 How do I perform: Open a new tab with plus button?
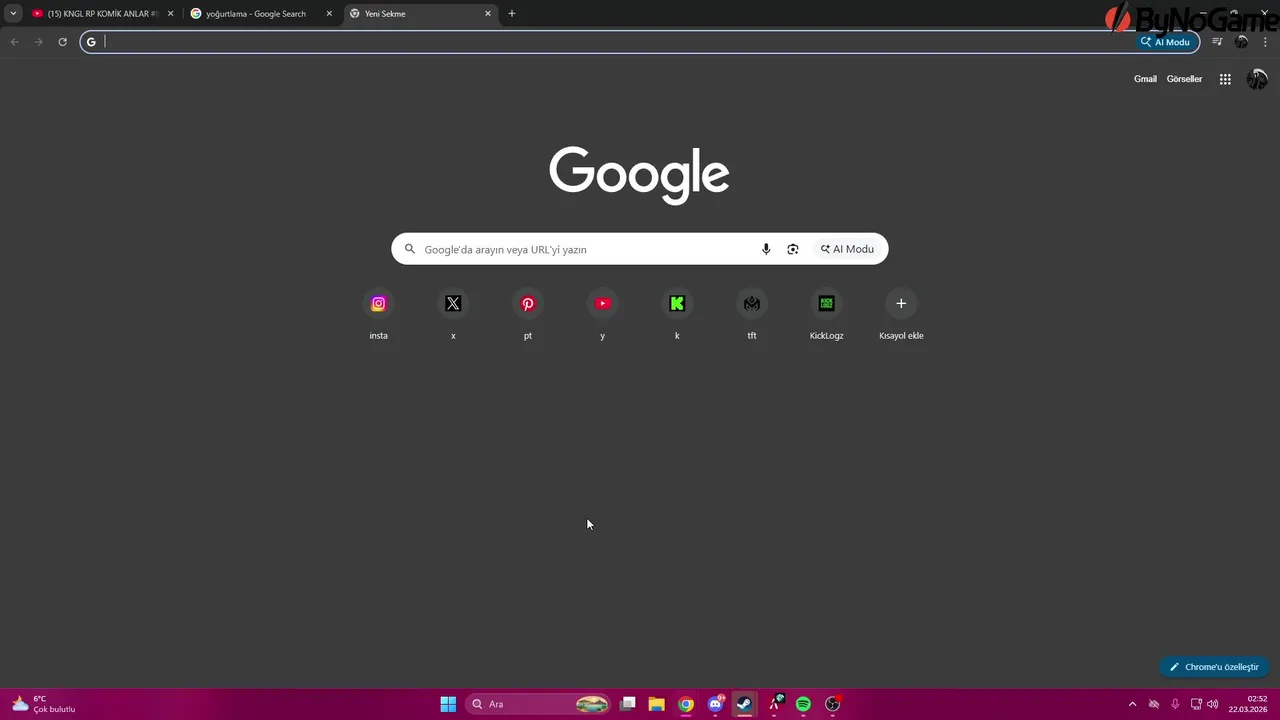[512, 14]
